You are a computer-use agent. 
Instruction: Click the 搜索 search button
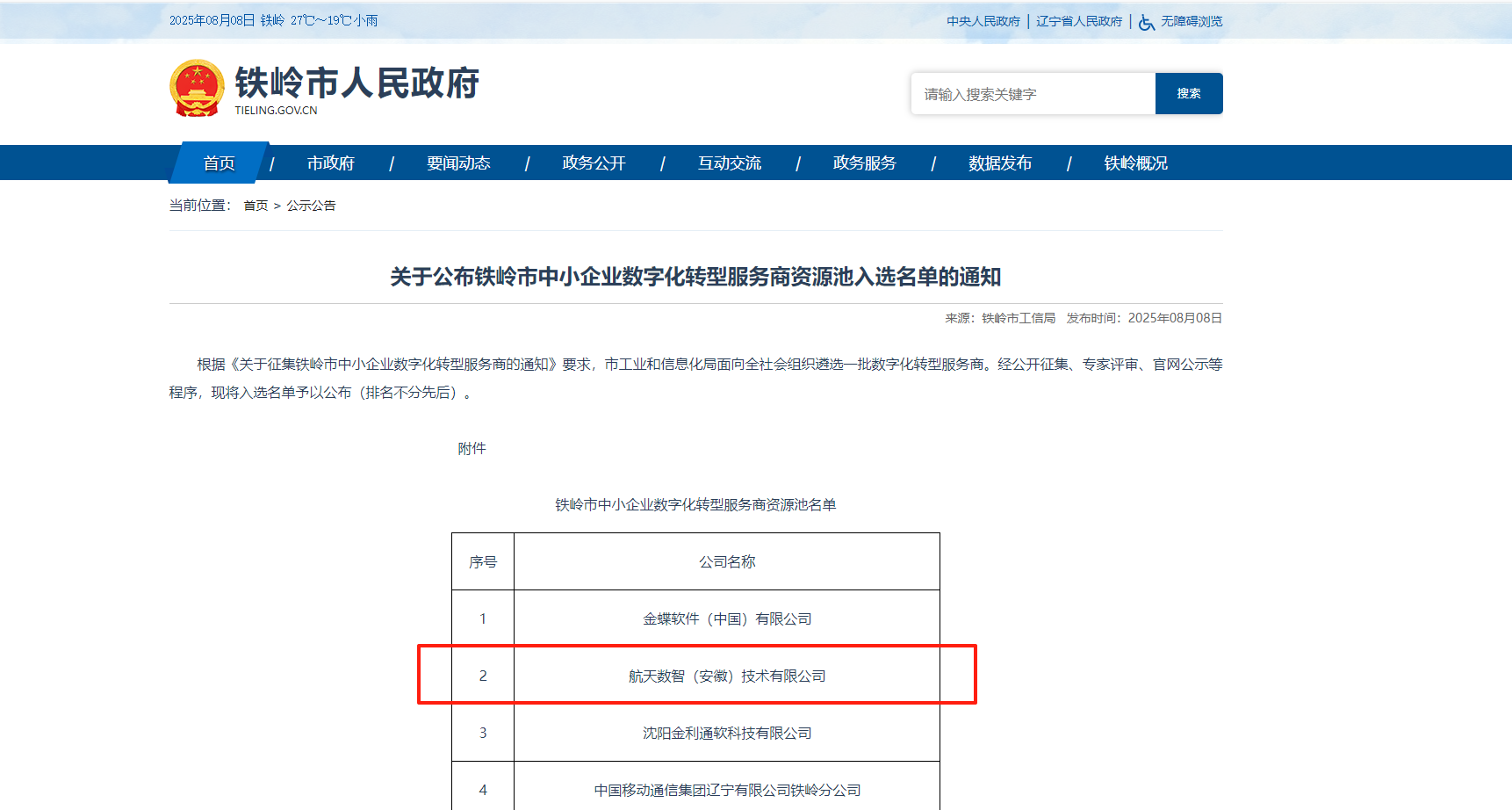click(x=1188, y=94)
